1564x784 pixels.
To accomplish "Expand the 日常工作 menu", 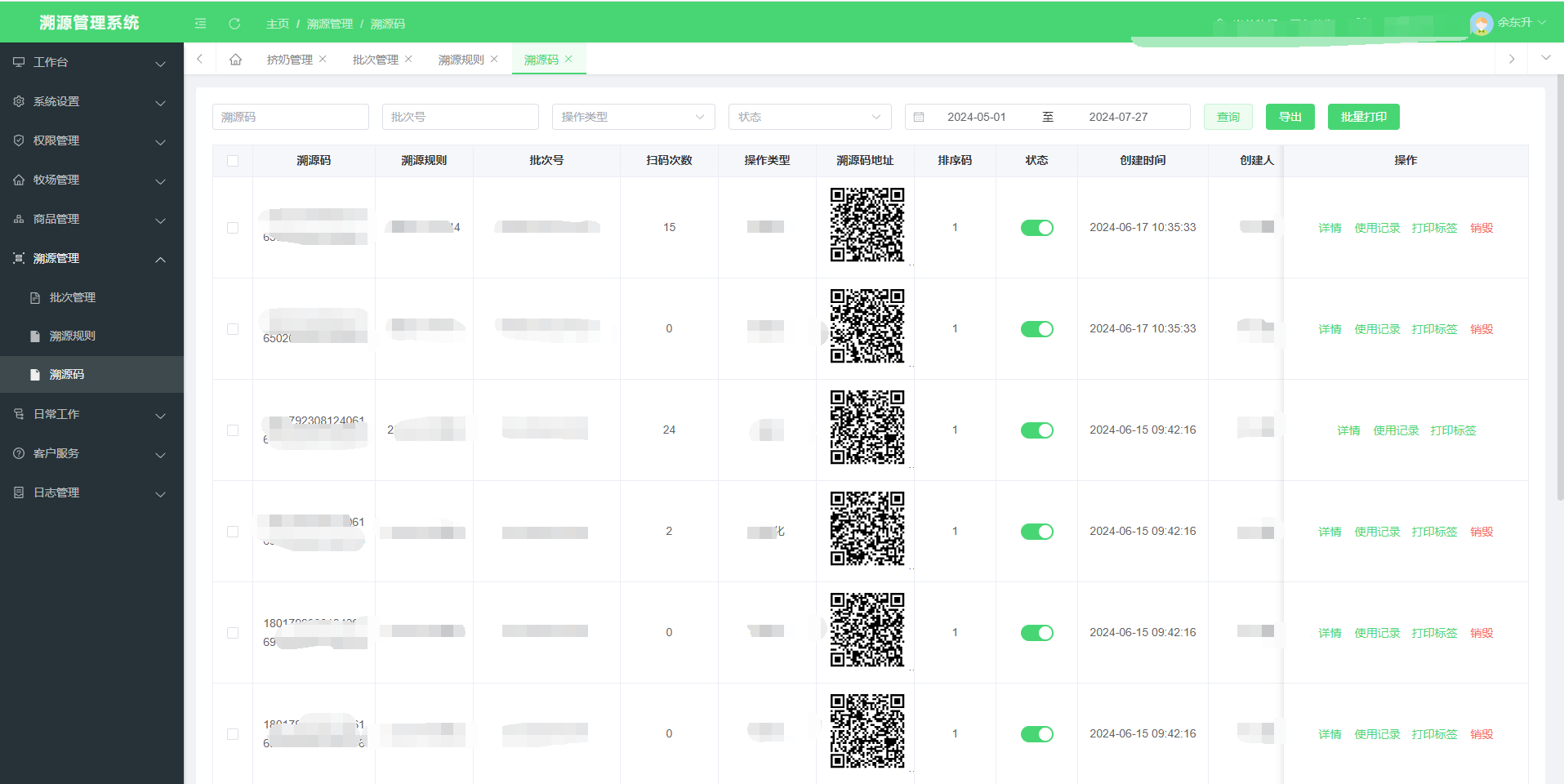I will [160, 416].
